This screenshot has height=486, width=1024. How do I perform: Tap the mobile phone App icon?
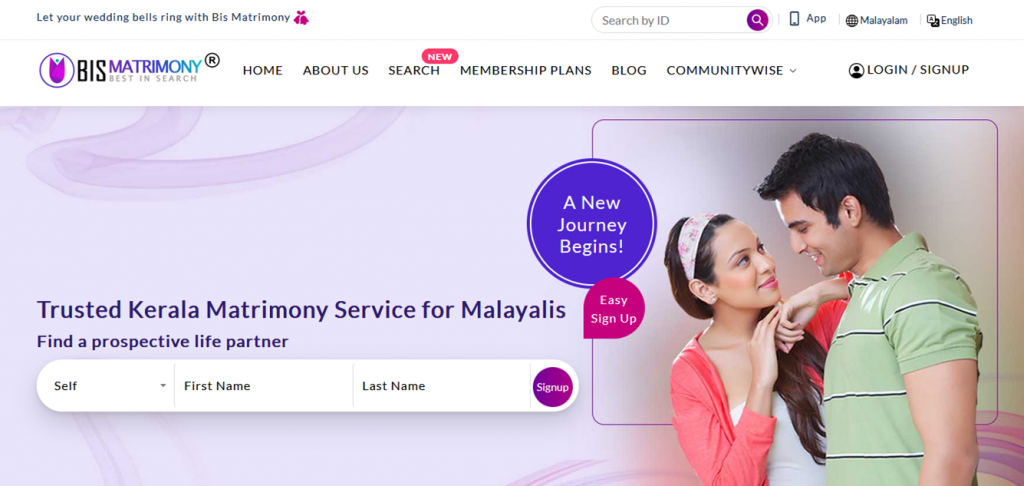[794, 19]
